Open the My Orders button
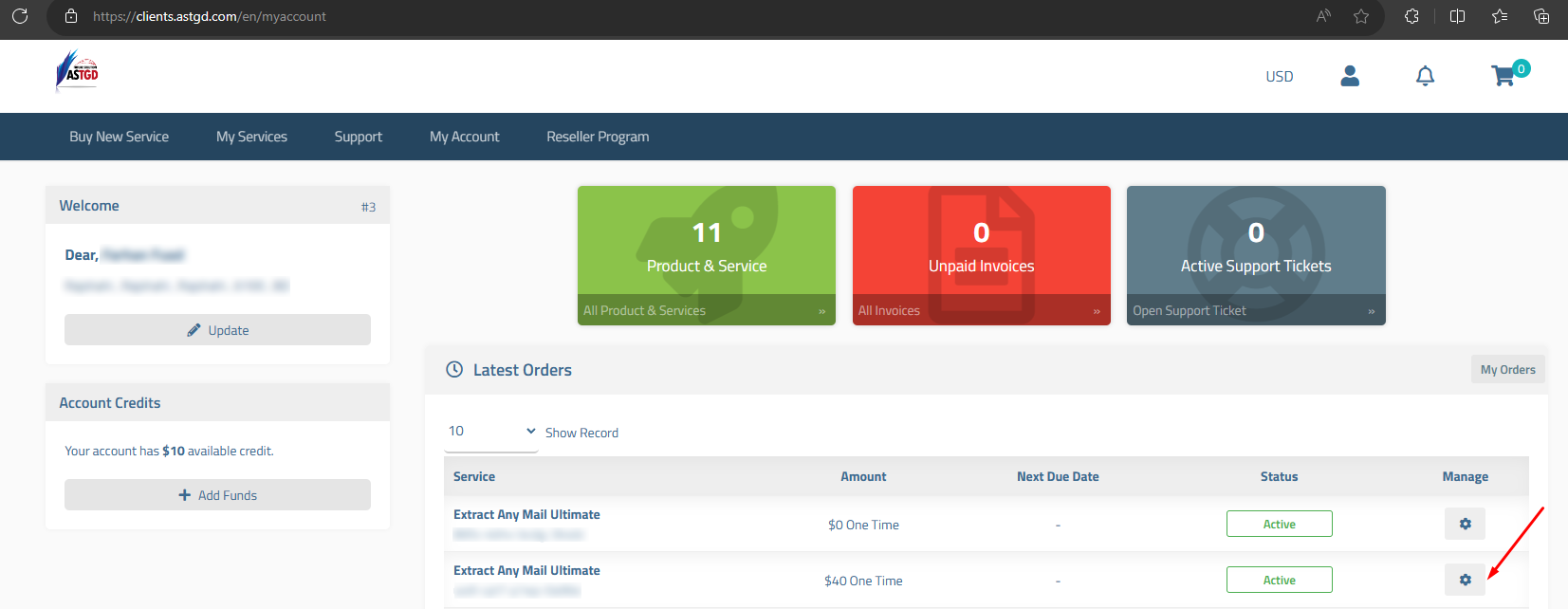 coord(1507,370)
